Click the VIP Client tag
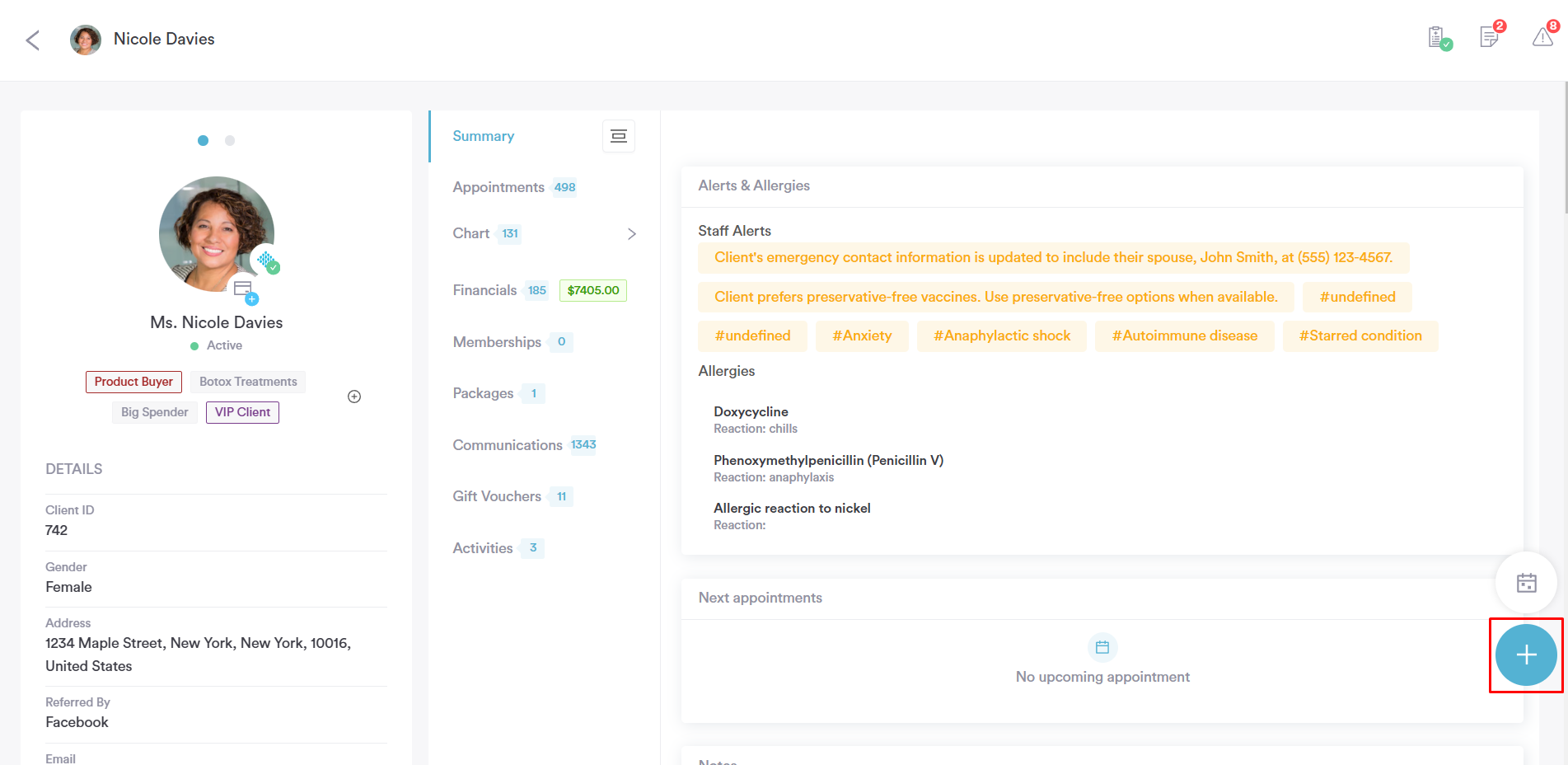 point(242,412)
